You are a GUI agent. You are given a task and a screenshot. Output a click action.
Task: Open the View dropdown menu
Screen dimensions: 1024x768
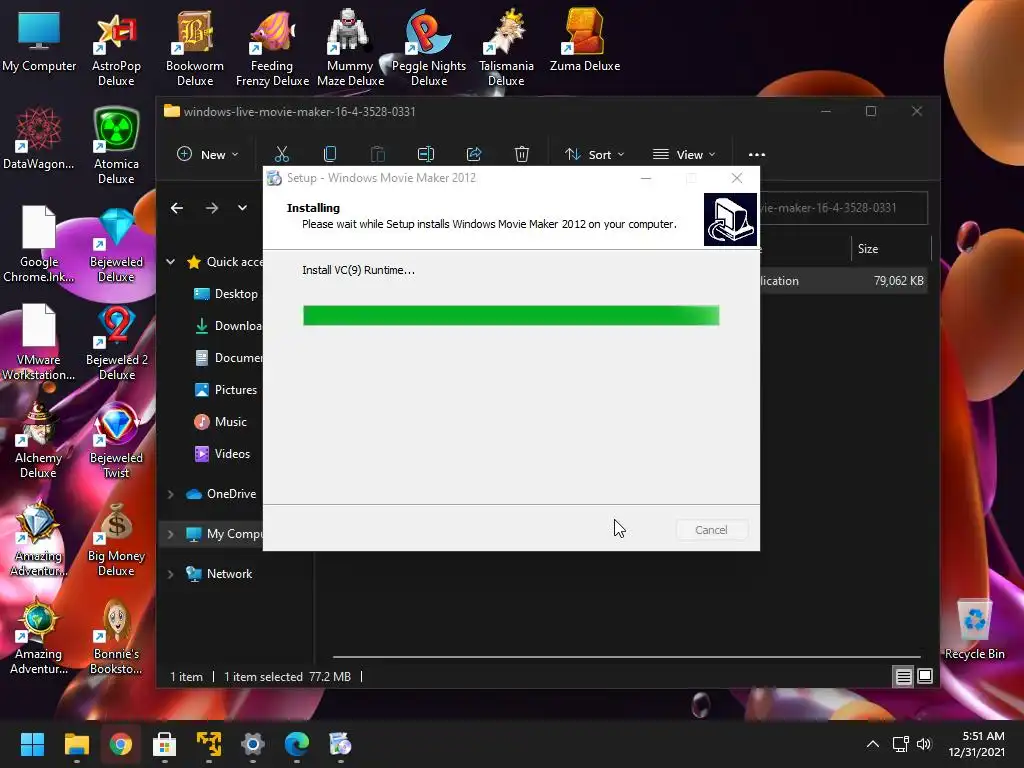pos(684,154)
